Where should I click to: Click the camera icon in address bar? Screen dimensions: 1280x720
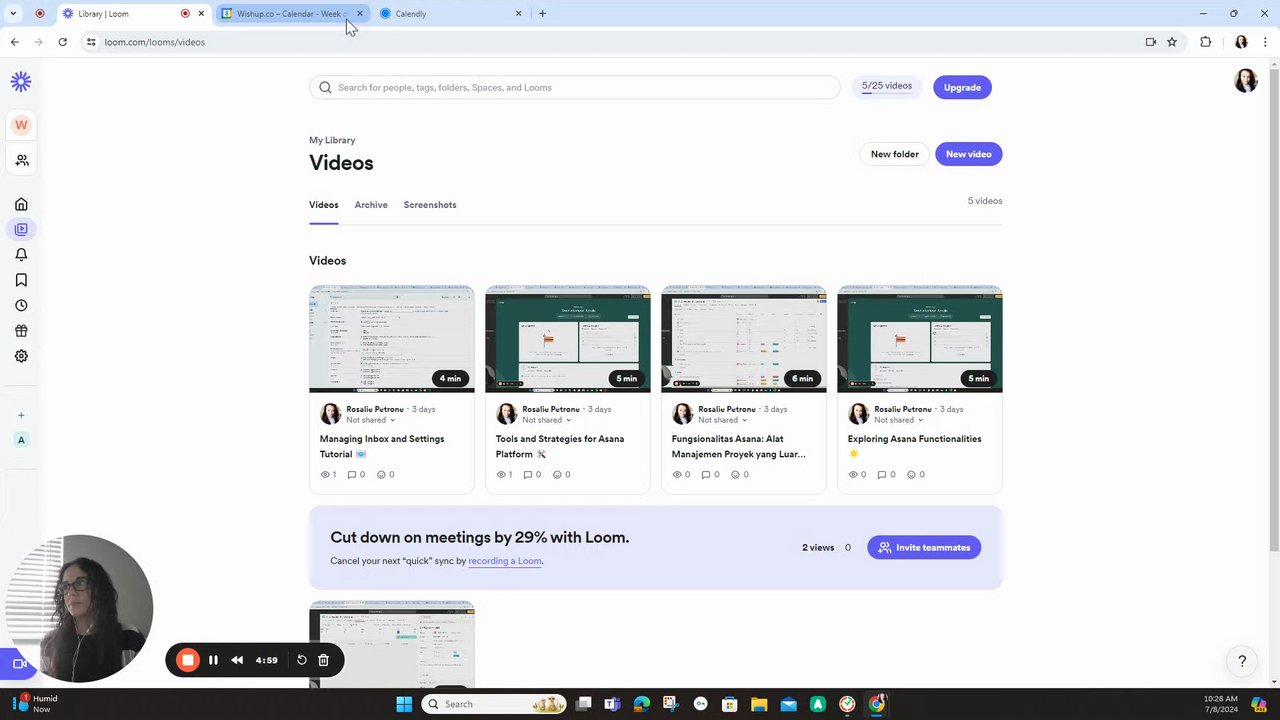click(1151, 42)
